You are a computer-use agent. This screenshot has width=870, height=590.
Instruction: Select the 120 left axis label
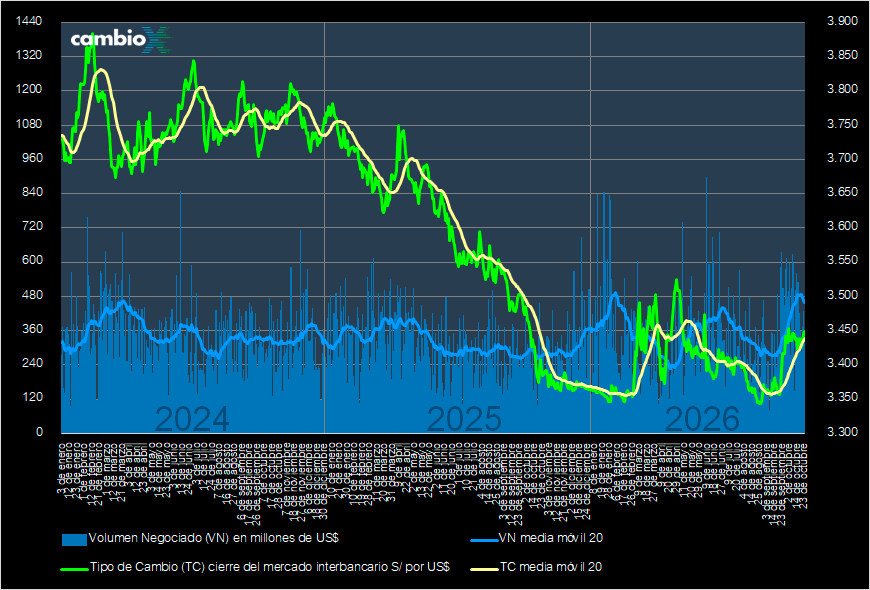[x=32, y=398]
